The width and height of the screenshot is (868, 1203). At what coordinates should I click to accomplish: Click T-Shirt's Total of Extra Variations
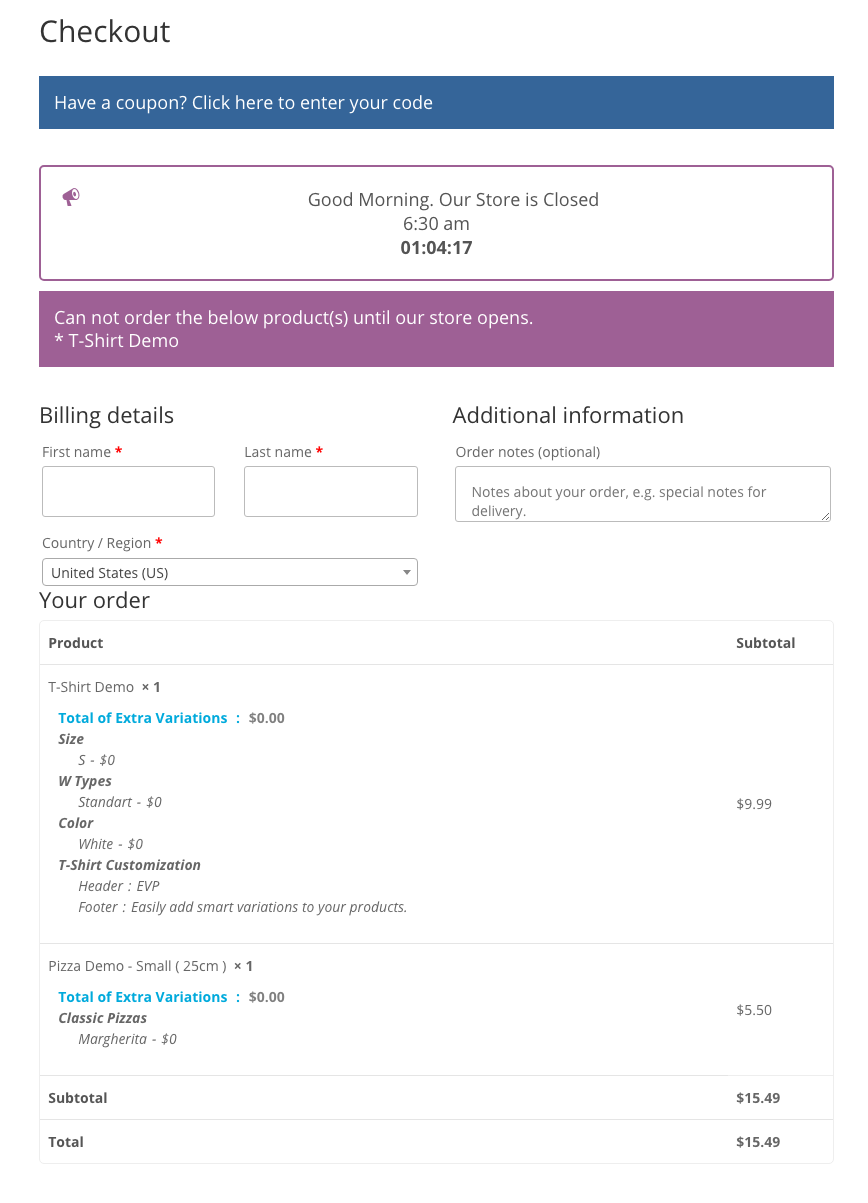point(143,718)
